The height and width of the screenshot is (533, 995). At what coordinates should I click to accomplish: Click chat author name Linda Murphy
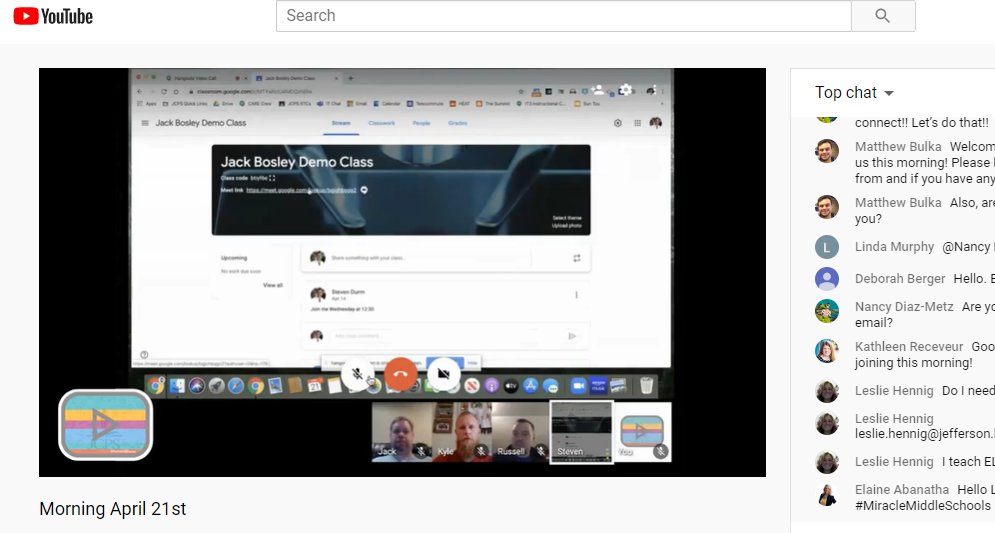point(894,247)
